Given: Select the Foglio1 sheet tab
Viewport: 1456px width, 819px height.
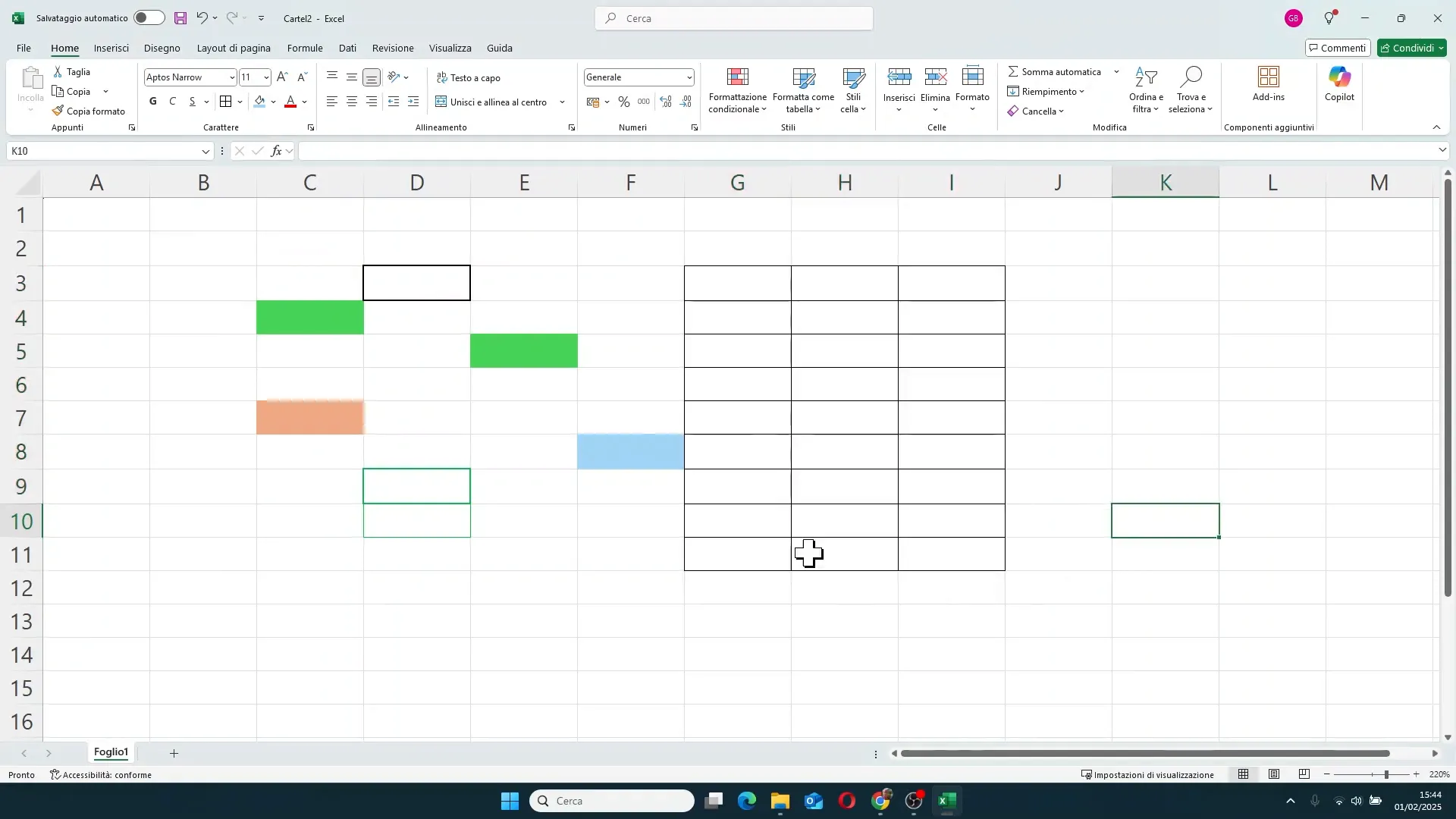Looking at the screenshot, I should click(111, 752).
